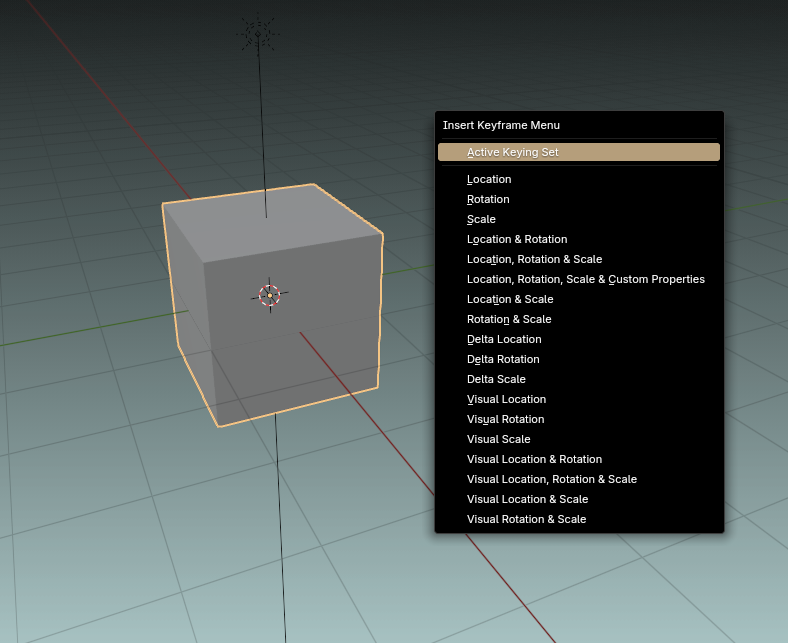Insert Delta Rotation keyframe

pos(578,359)
